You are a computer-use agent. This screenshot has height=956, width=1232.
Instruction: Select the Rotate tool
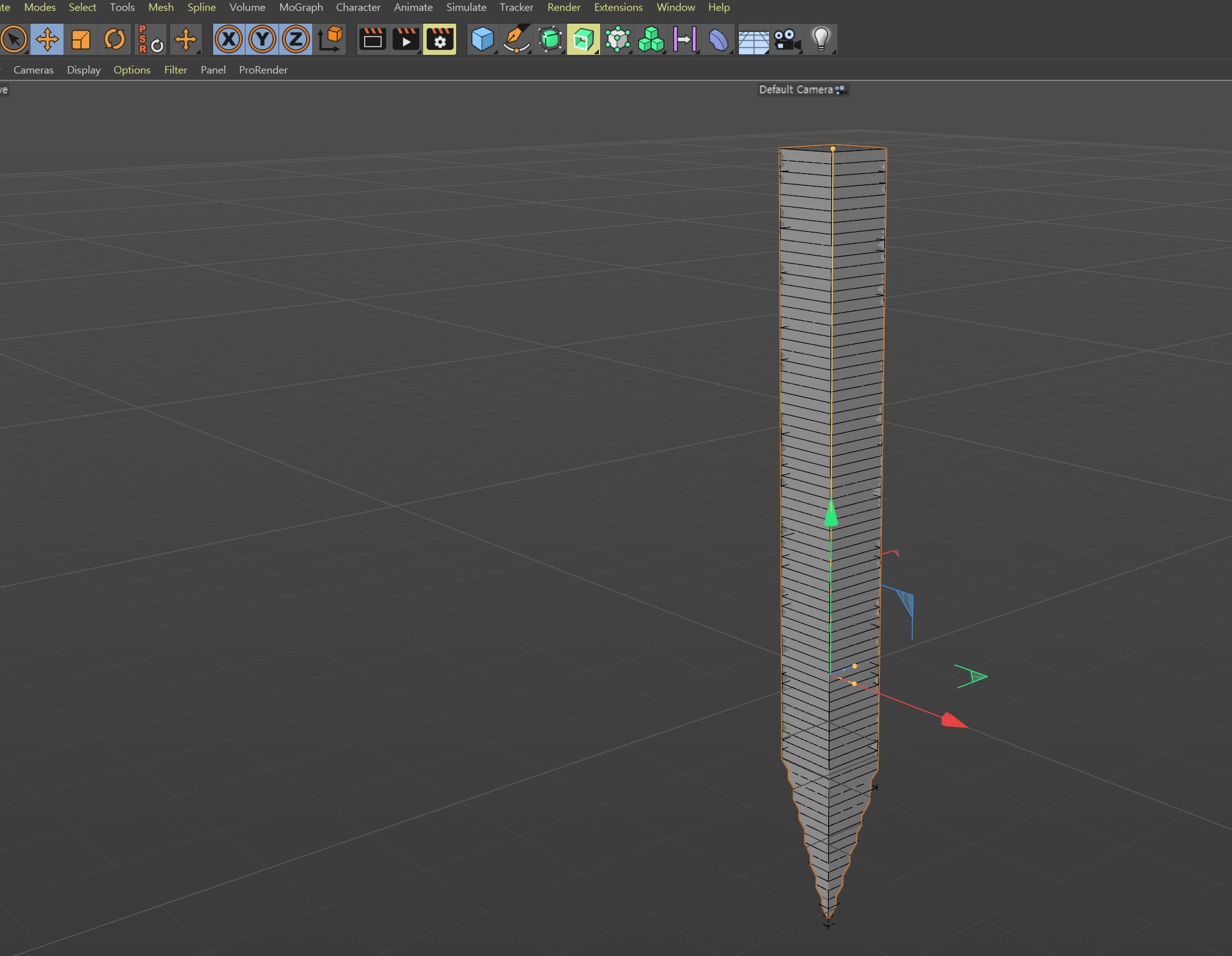(x=115, y=40)
